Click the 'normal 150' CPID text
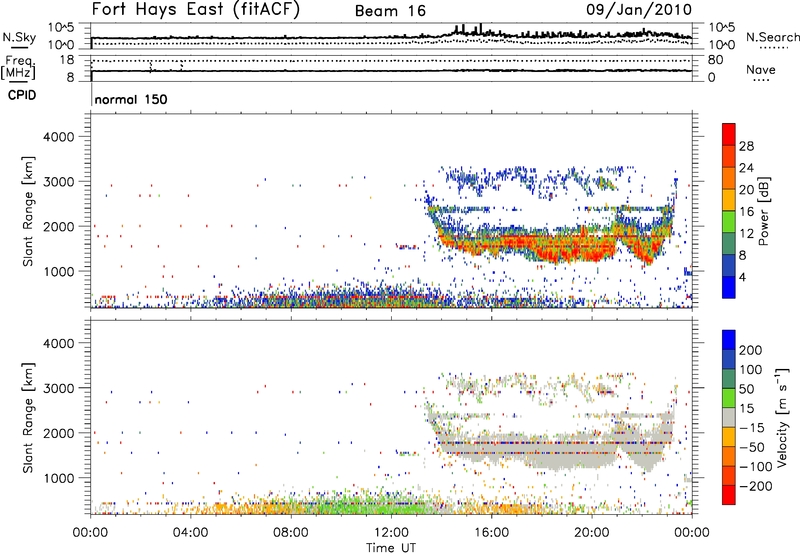The width and height of the screenshot is (800, 554). (x=131, y=99)
